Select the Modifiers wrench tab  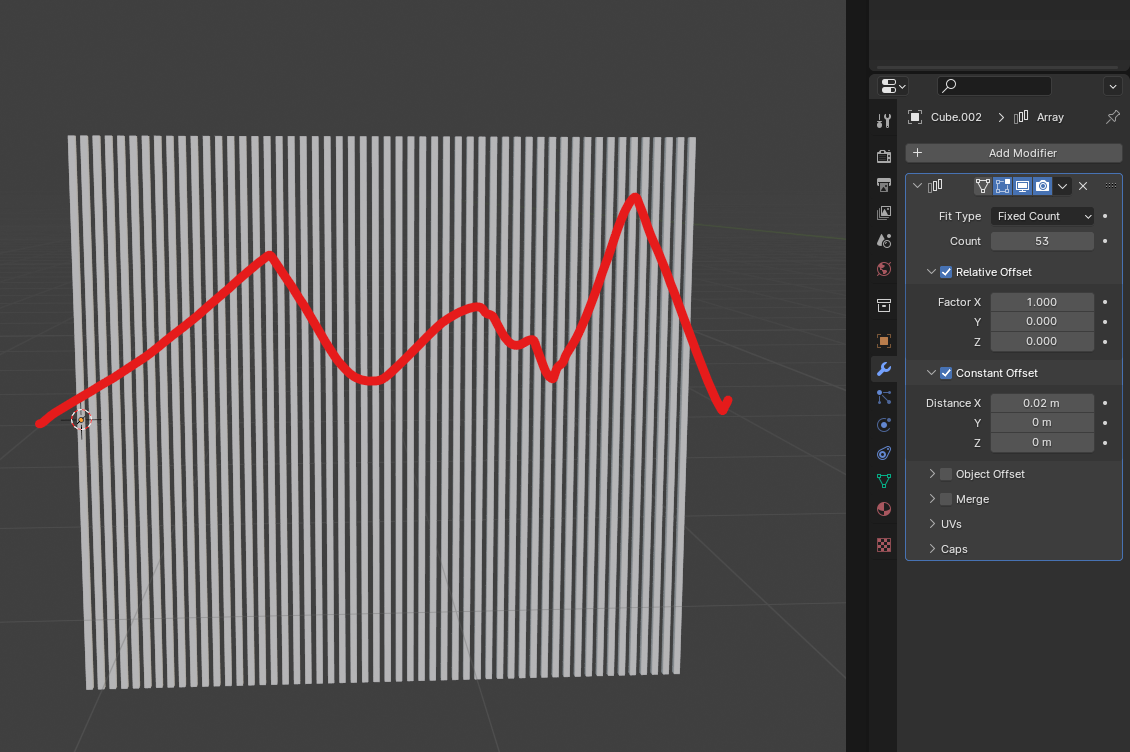click(884, 368)
